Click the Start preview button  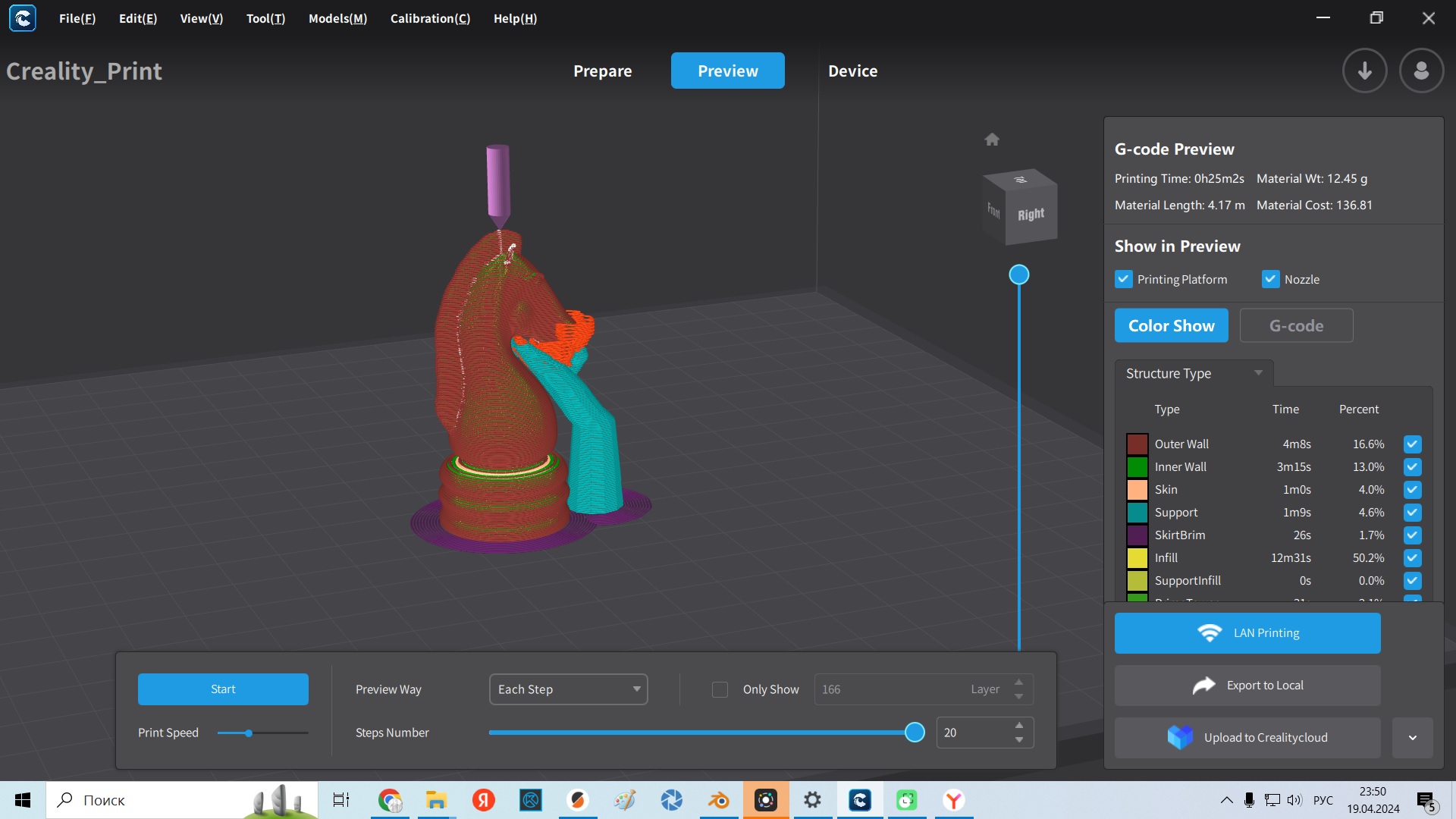coord(223,689)
